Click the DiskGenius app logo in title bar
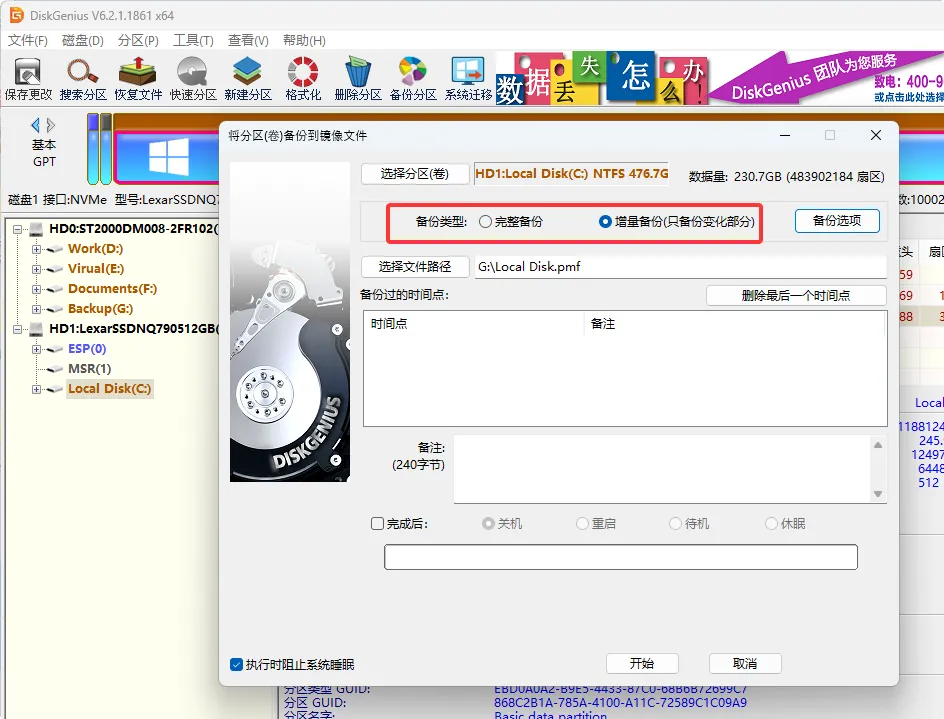 point(16,15)
